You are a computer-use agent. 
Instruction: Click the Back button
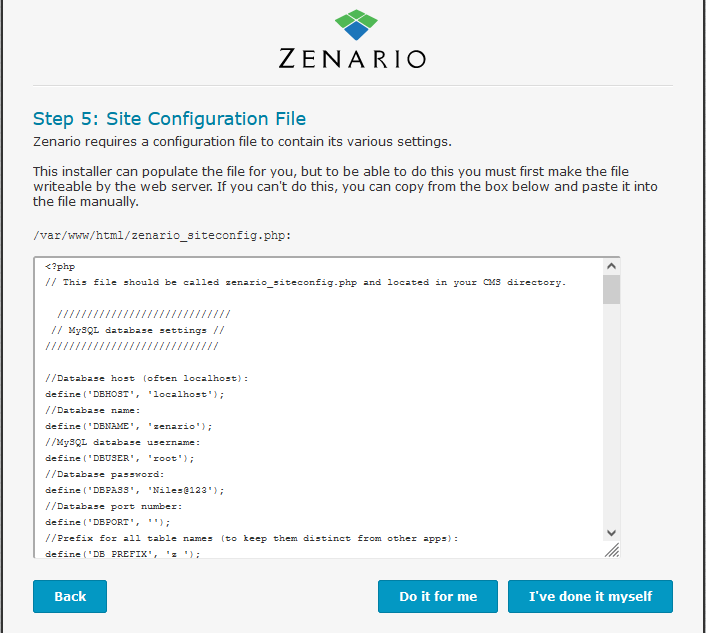pyautogui.click(x=70, y=596)
